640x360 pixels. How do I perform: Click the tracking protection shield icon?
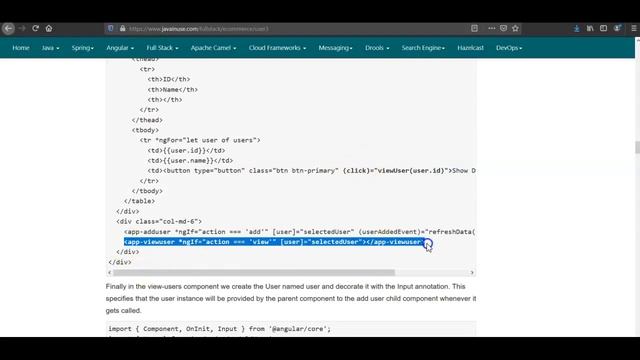[x=111, y=29]
